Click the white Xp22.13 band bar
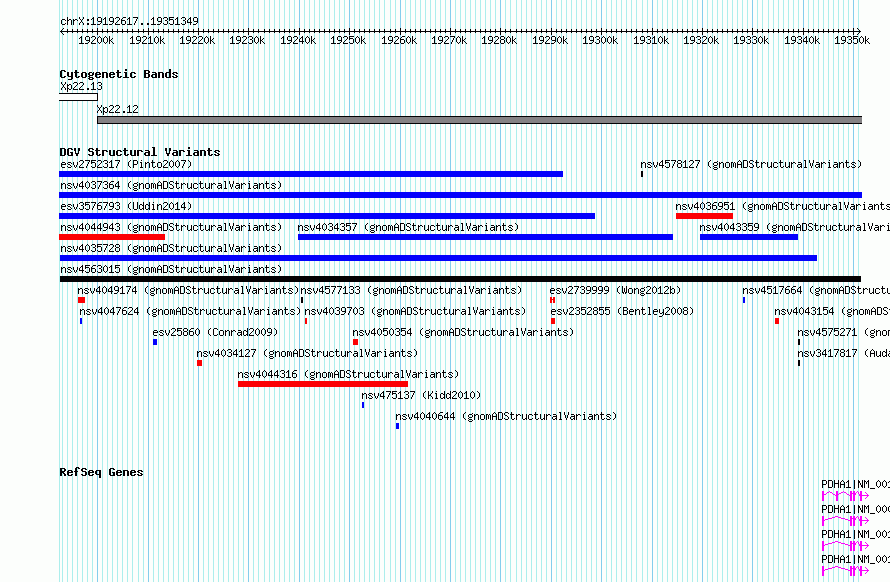 pos(78,97)
